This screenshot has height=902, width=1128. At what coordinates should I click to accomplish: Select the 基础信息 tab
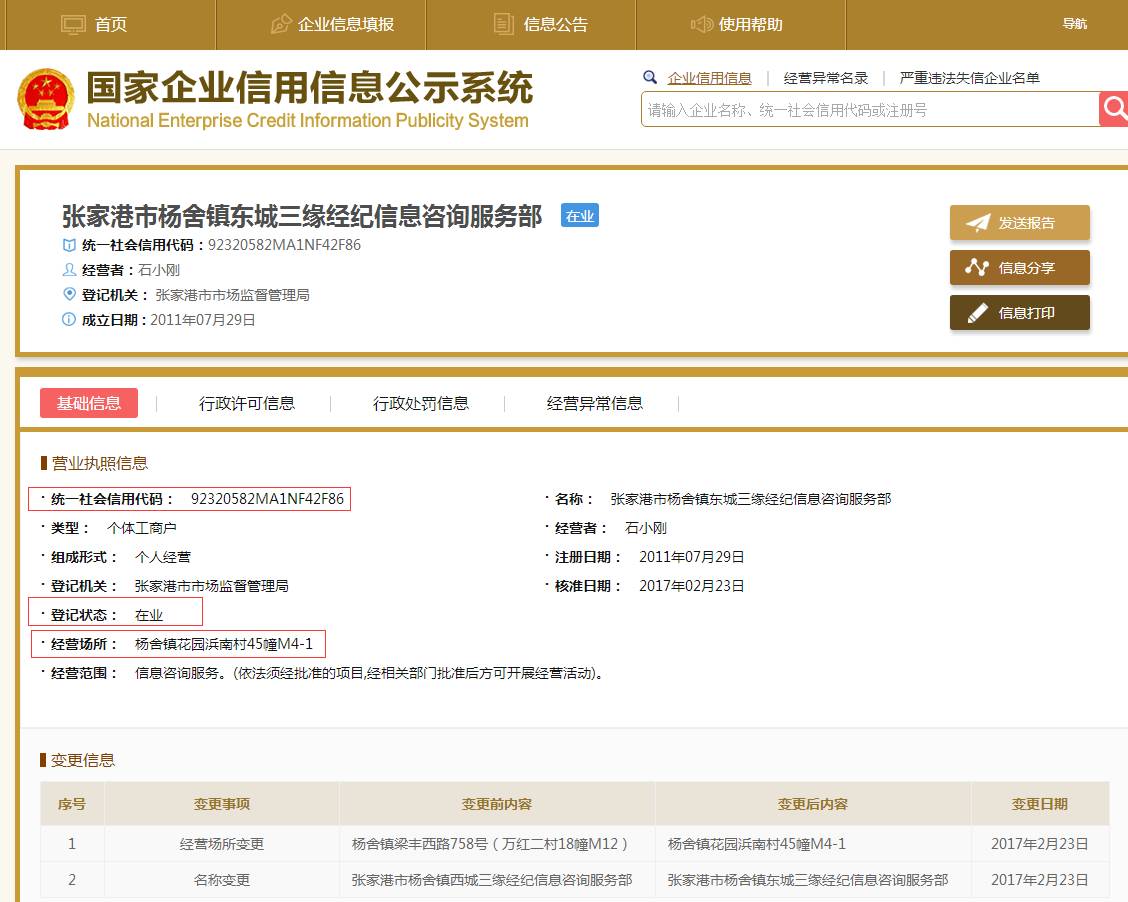[89, 403]
